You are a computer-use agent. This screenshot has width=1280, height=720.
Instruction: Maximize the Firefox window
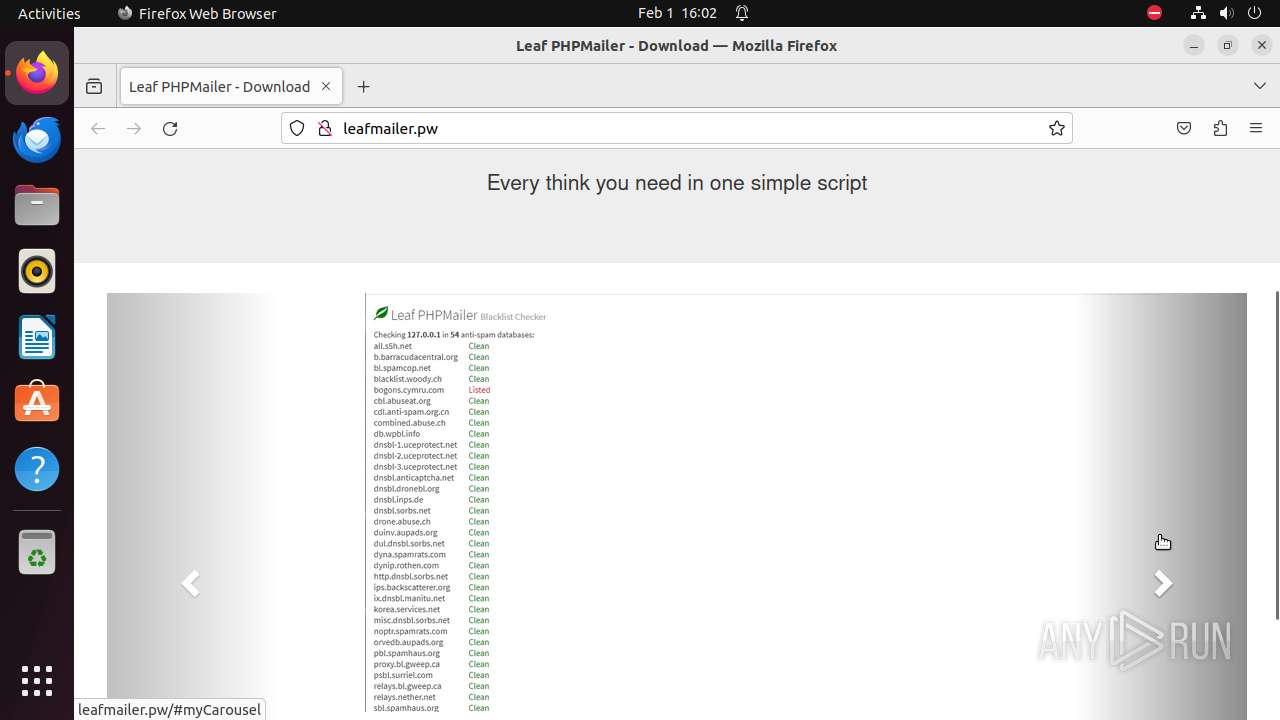(1228, 45)
